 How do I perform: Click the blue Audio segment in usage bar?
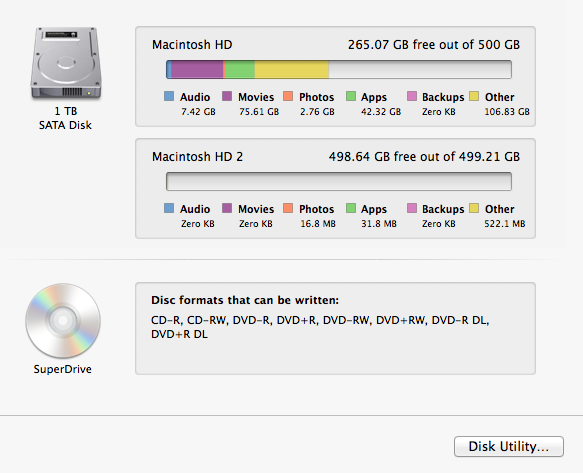169,70
